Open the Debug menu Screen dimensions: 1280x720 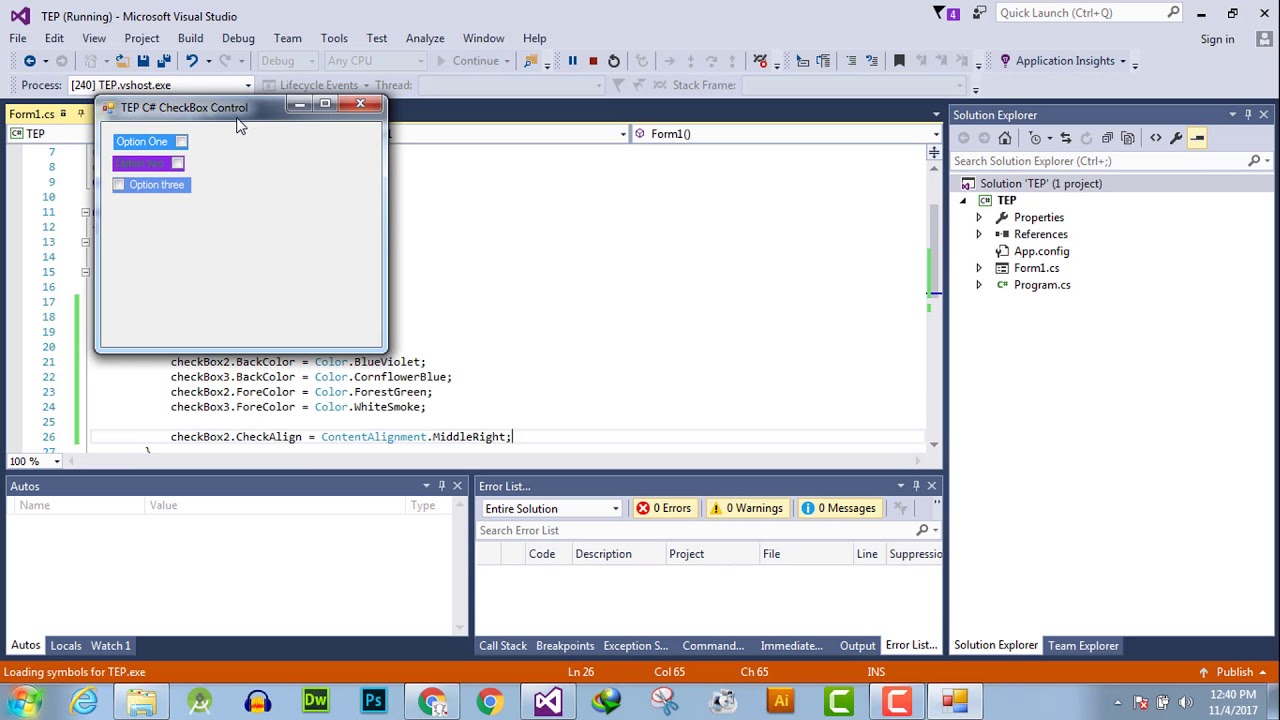(x=238, y=38)
